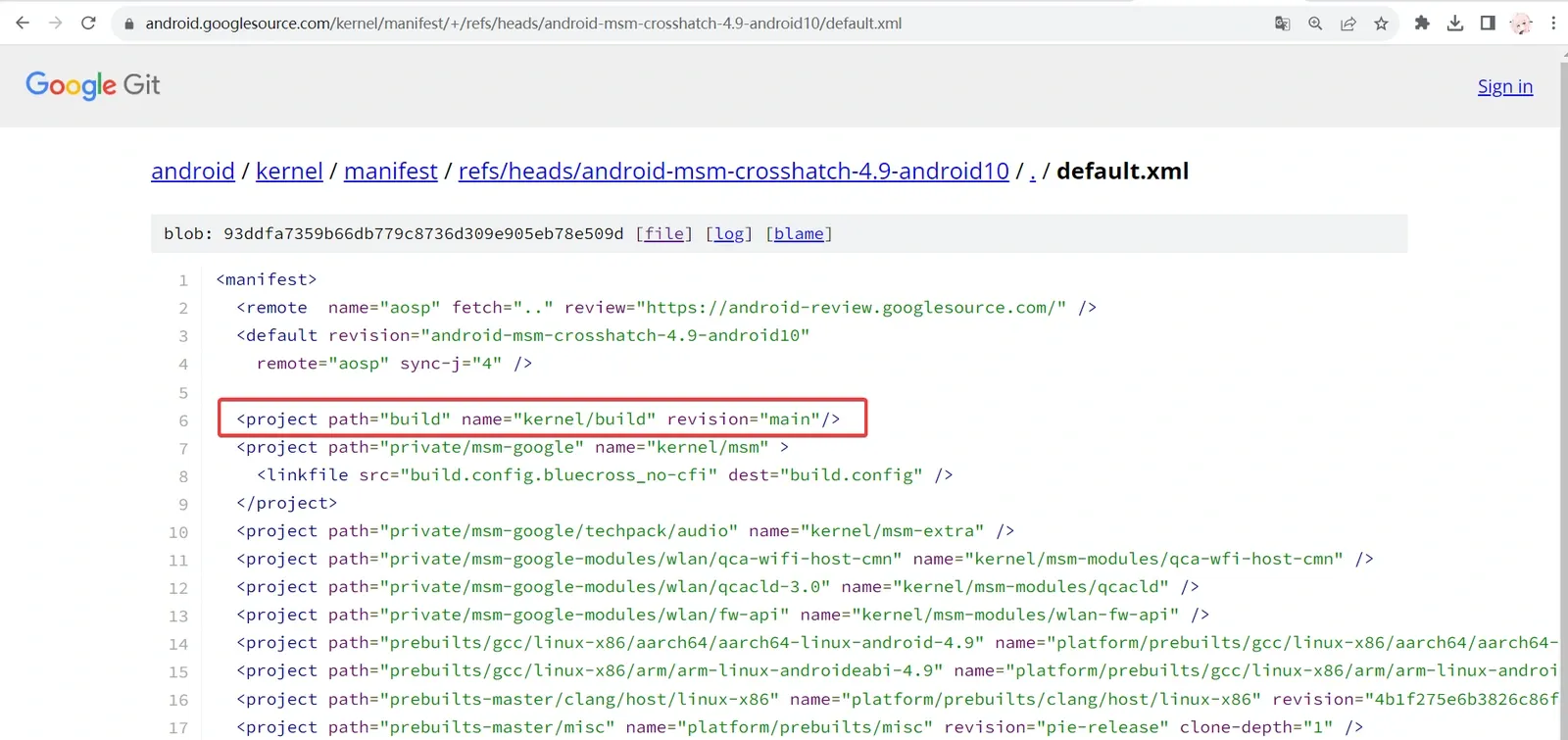View the raw file link
This screenshot has width=1568, height=740.
[664, 233]
